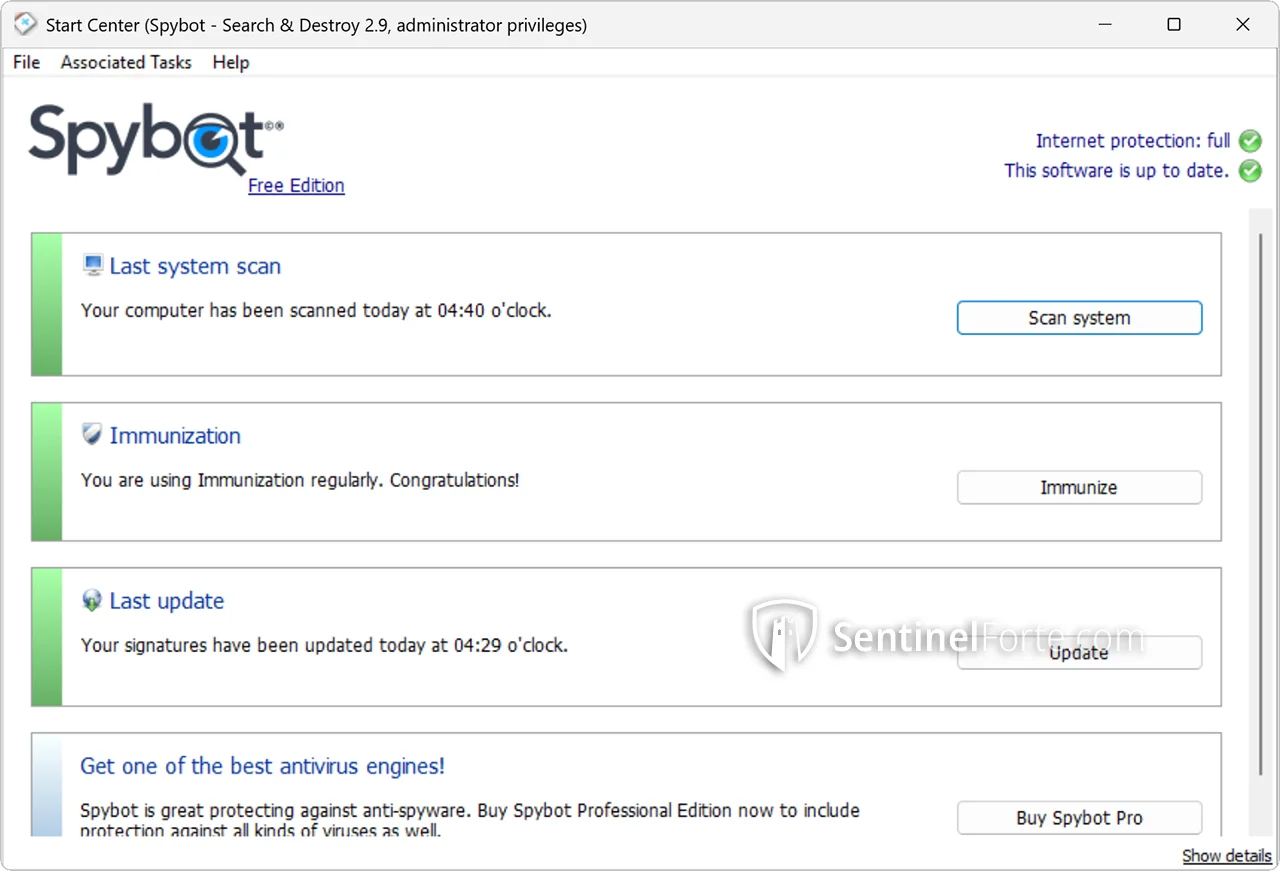Open the Help menu
The height and width of the screenshot is (871, 1280).
(x=231, y=62)
